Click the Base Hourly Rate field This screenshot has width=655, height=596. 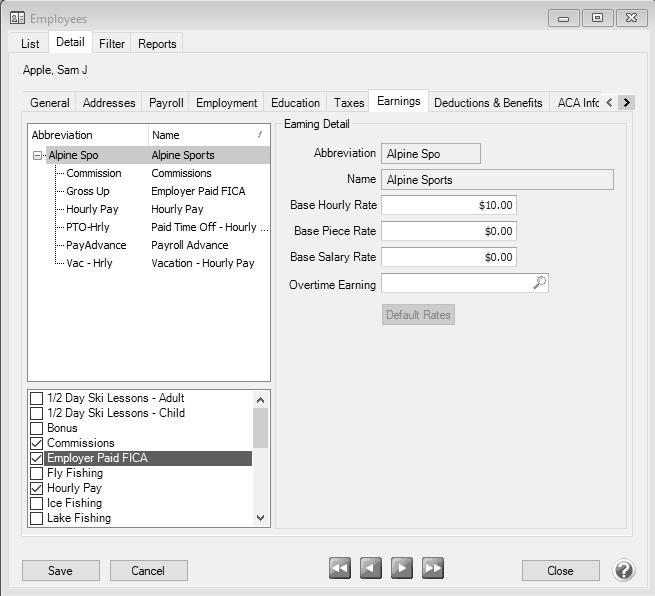448,205
